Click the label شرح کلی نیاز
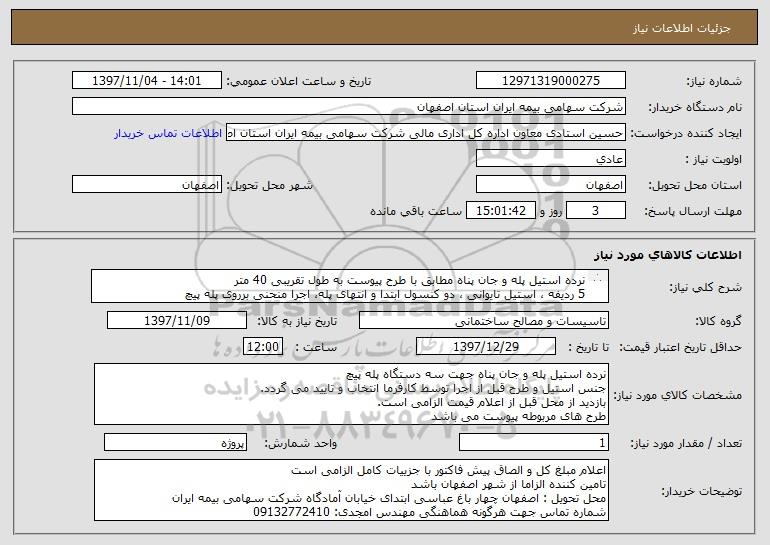The height and width of the screenshot is (545, 770). pos(706,288)
